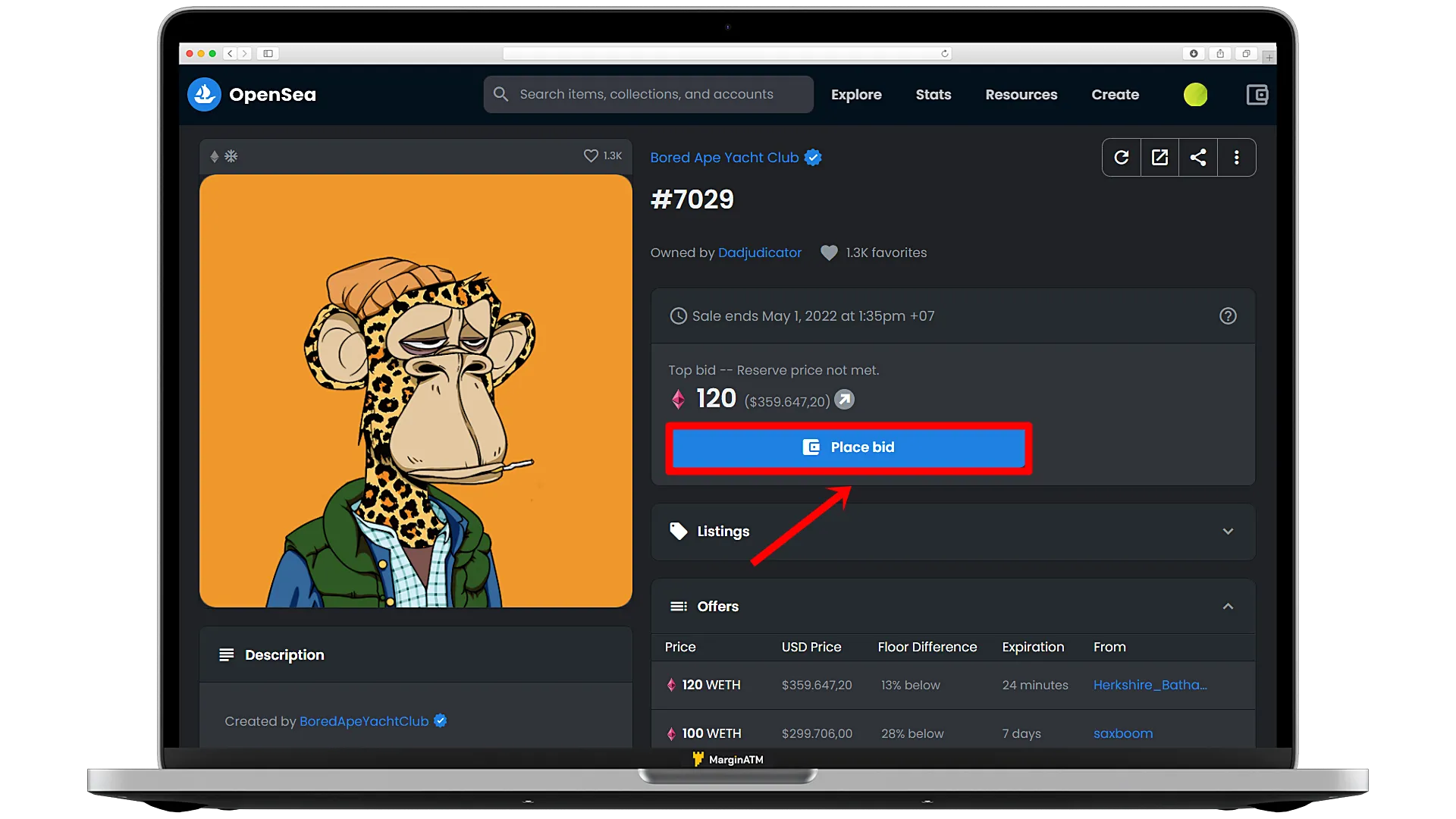Open the Stats menu
1456x819 pixels.
934,95
